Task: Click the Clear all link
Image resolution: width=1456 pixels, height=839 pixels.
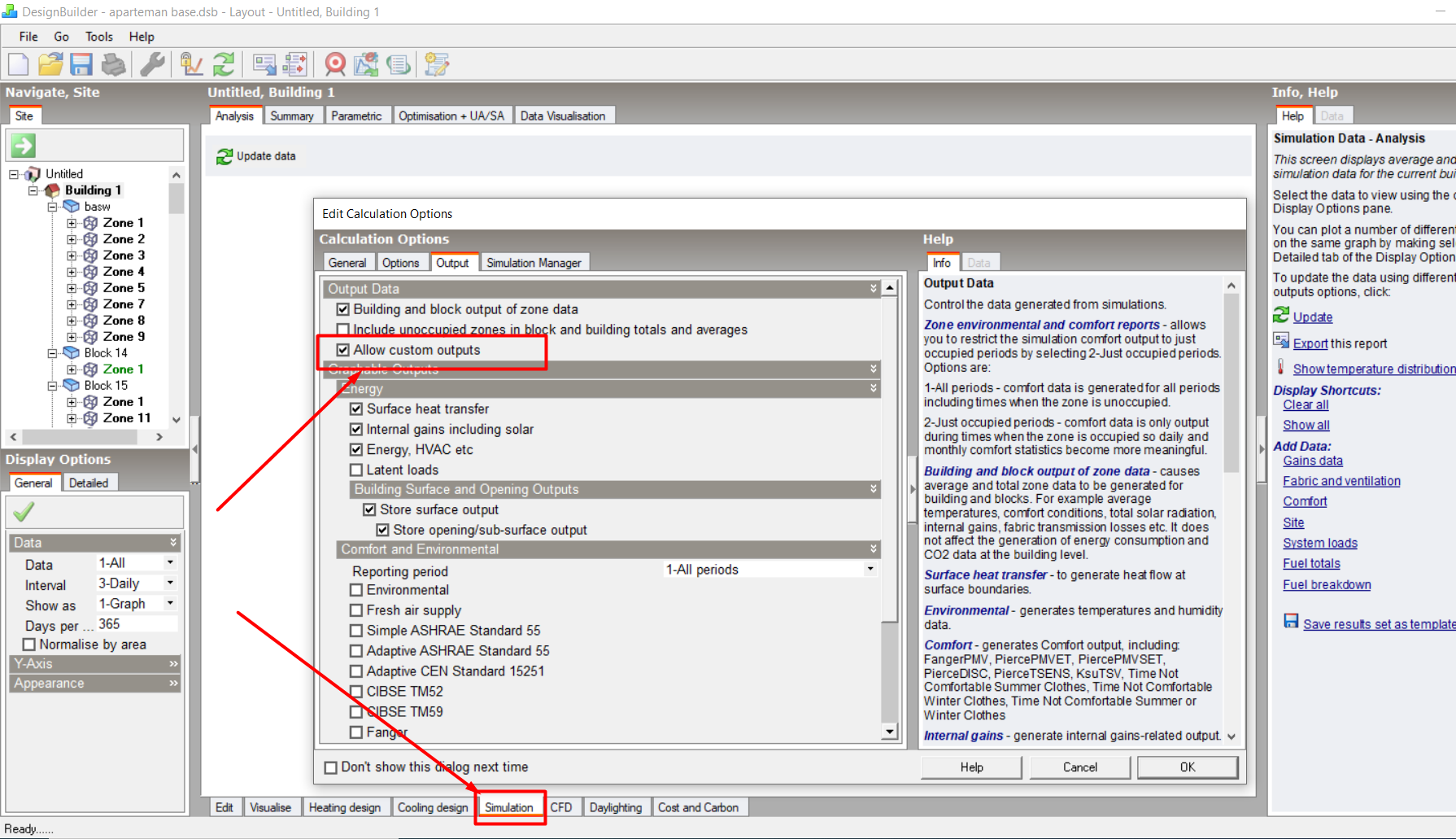Action: tap(1306, 404)
